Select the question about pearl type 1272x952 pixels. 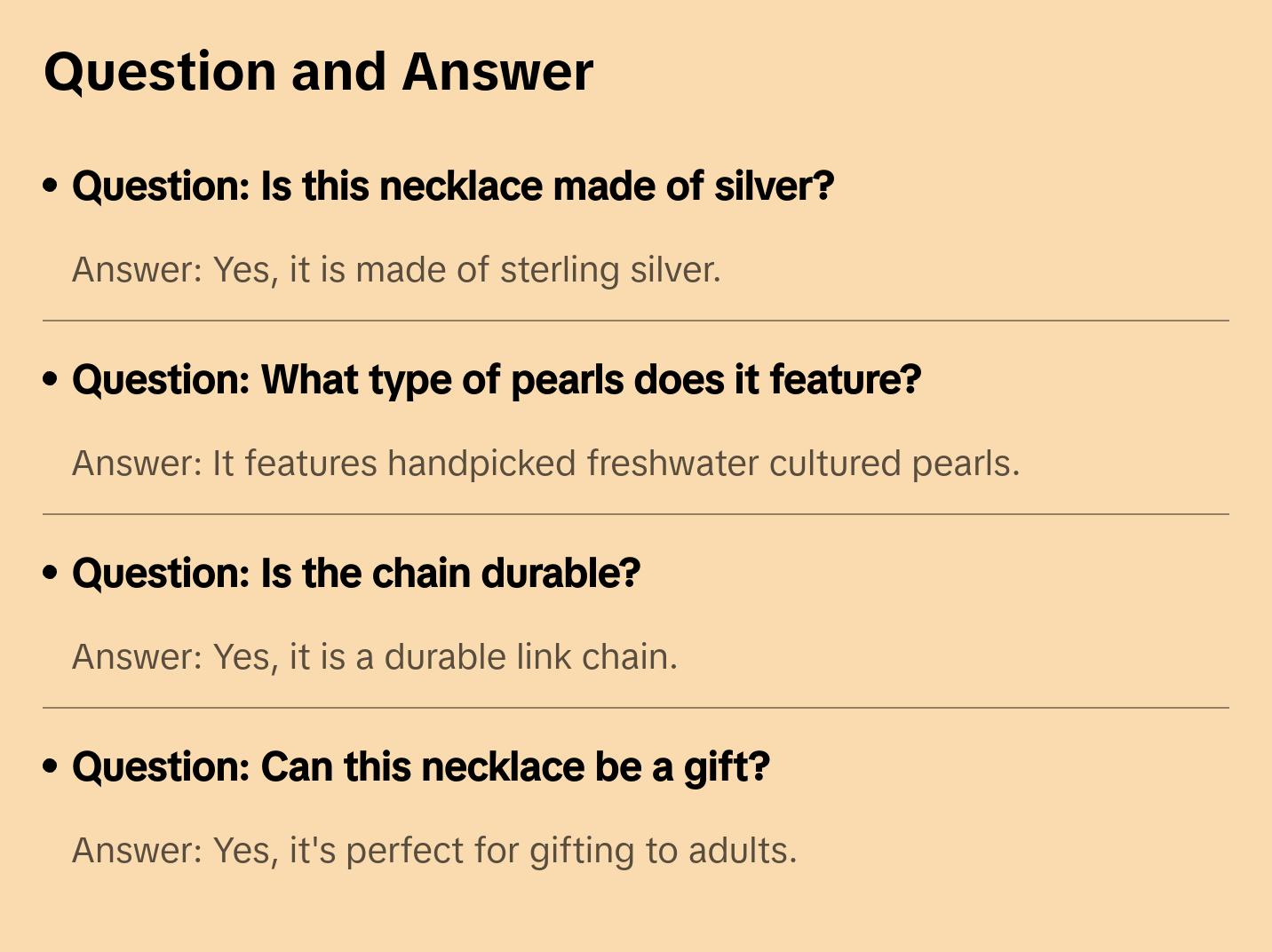(x=497, y=380)
